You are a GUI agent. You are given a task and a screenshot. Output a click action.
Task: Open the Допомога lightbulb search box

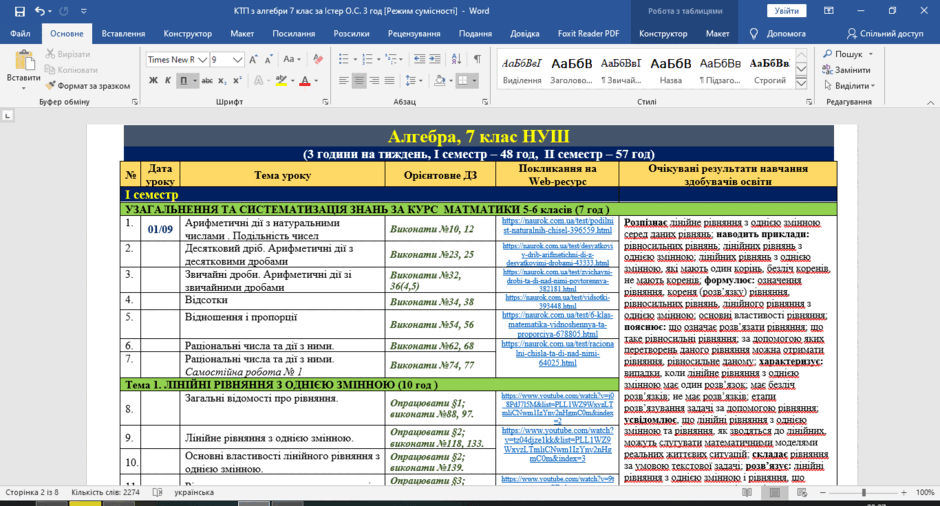[778, 34]
